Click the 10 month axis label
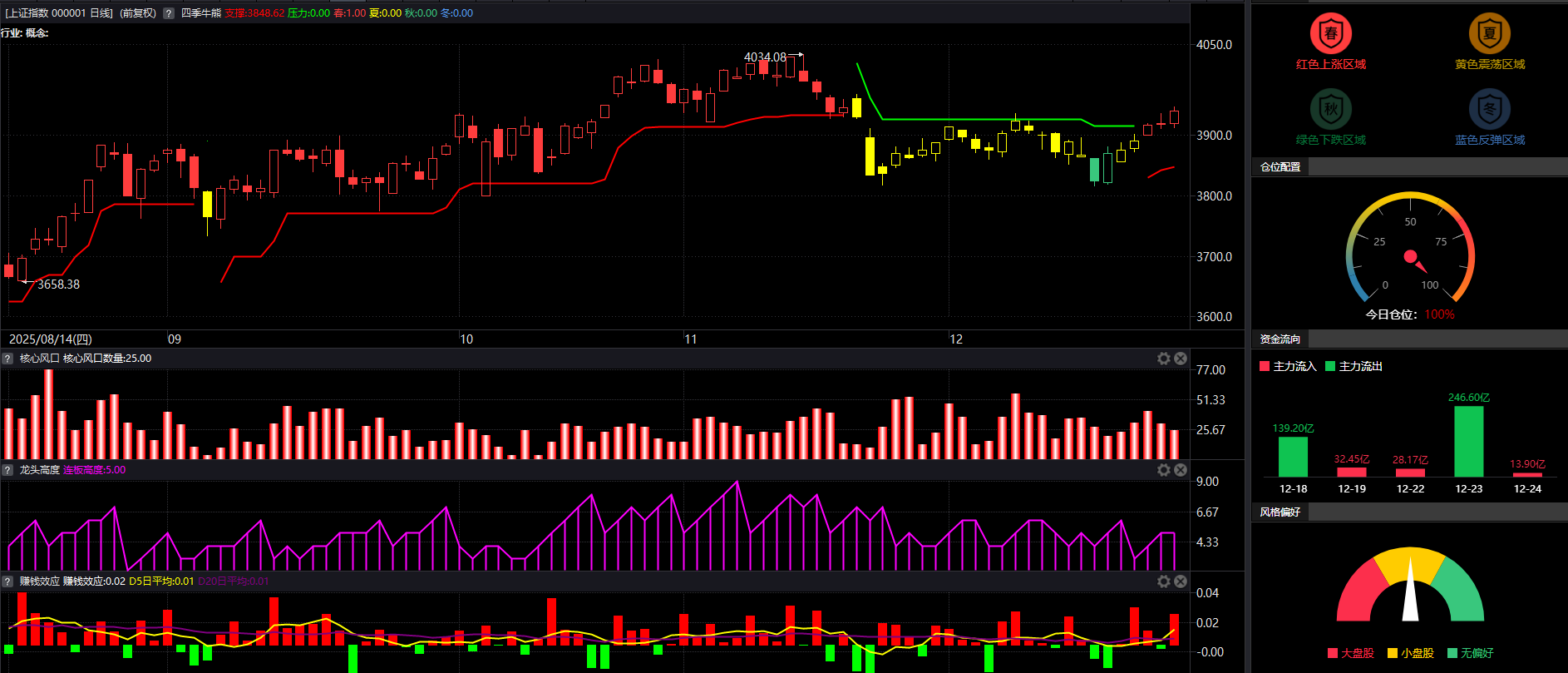Viewport: 1568px width, 673px height. [x=466, y=339]
